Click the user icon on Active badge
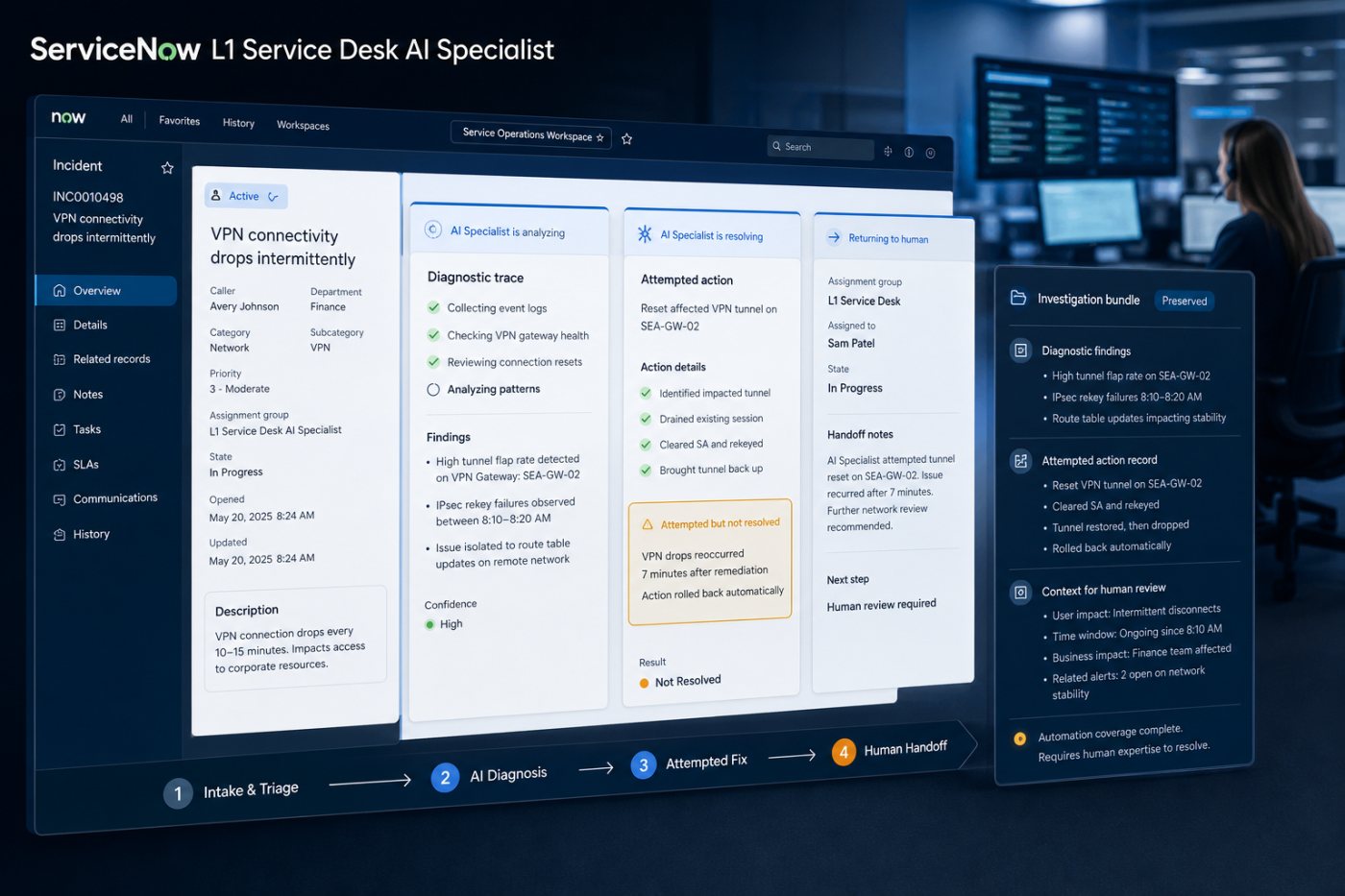 point(216,195)
